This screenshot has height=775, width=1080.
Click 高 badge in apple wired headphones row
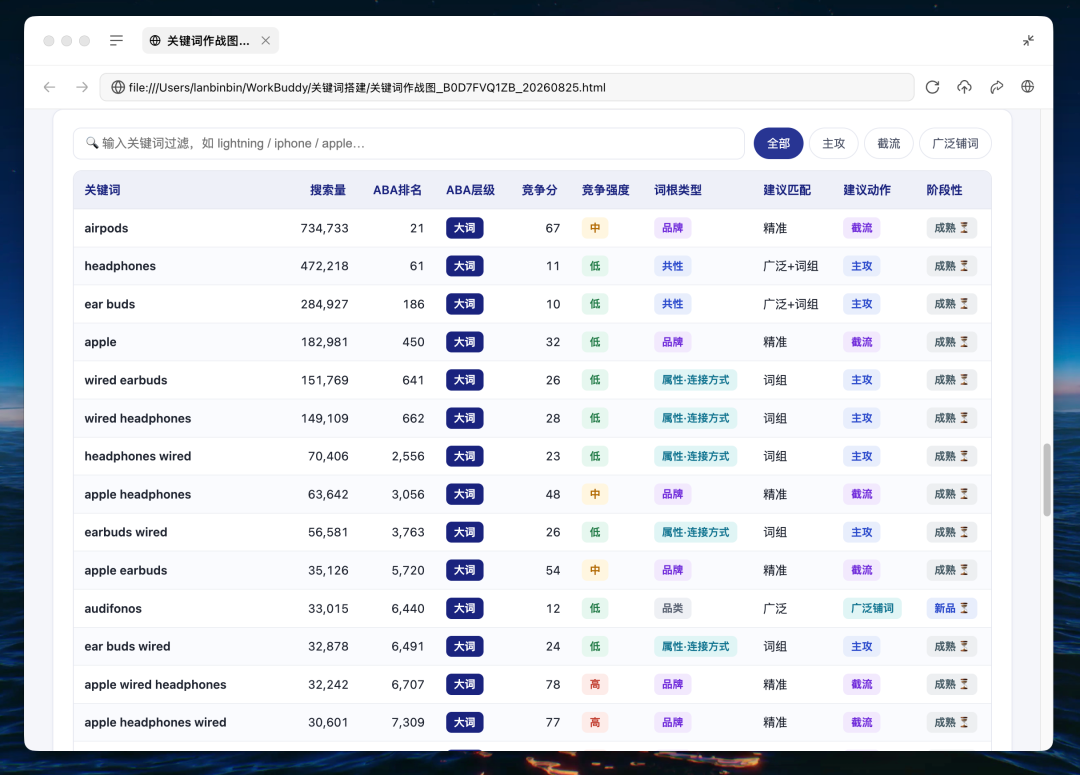tap(595, 685)
